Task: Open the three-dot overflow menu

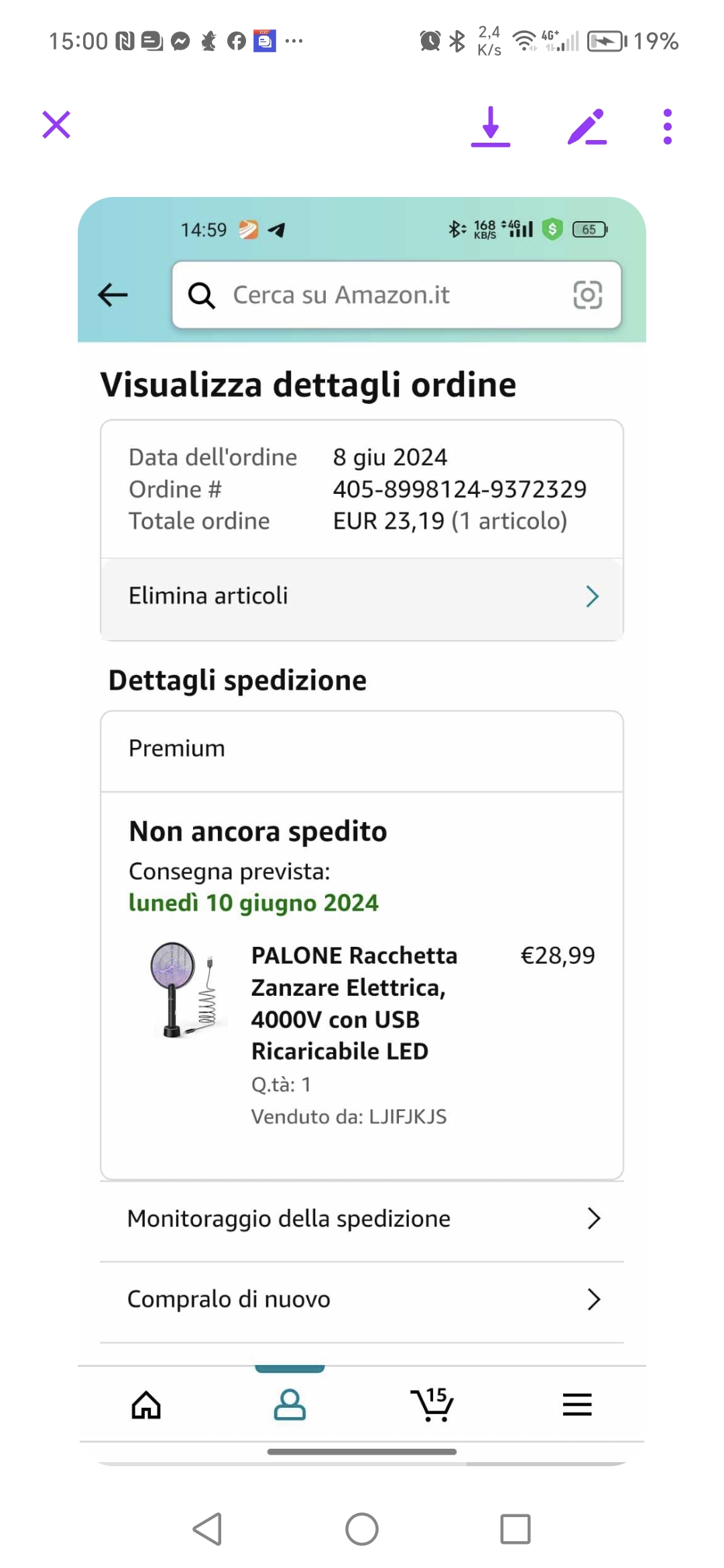Action: coord(667,126)
